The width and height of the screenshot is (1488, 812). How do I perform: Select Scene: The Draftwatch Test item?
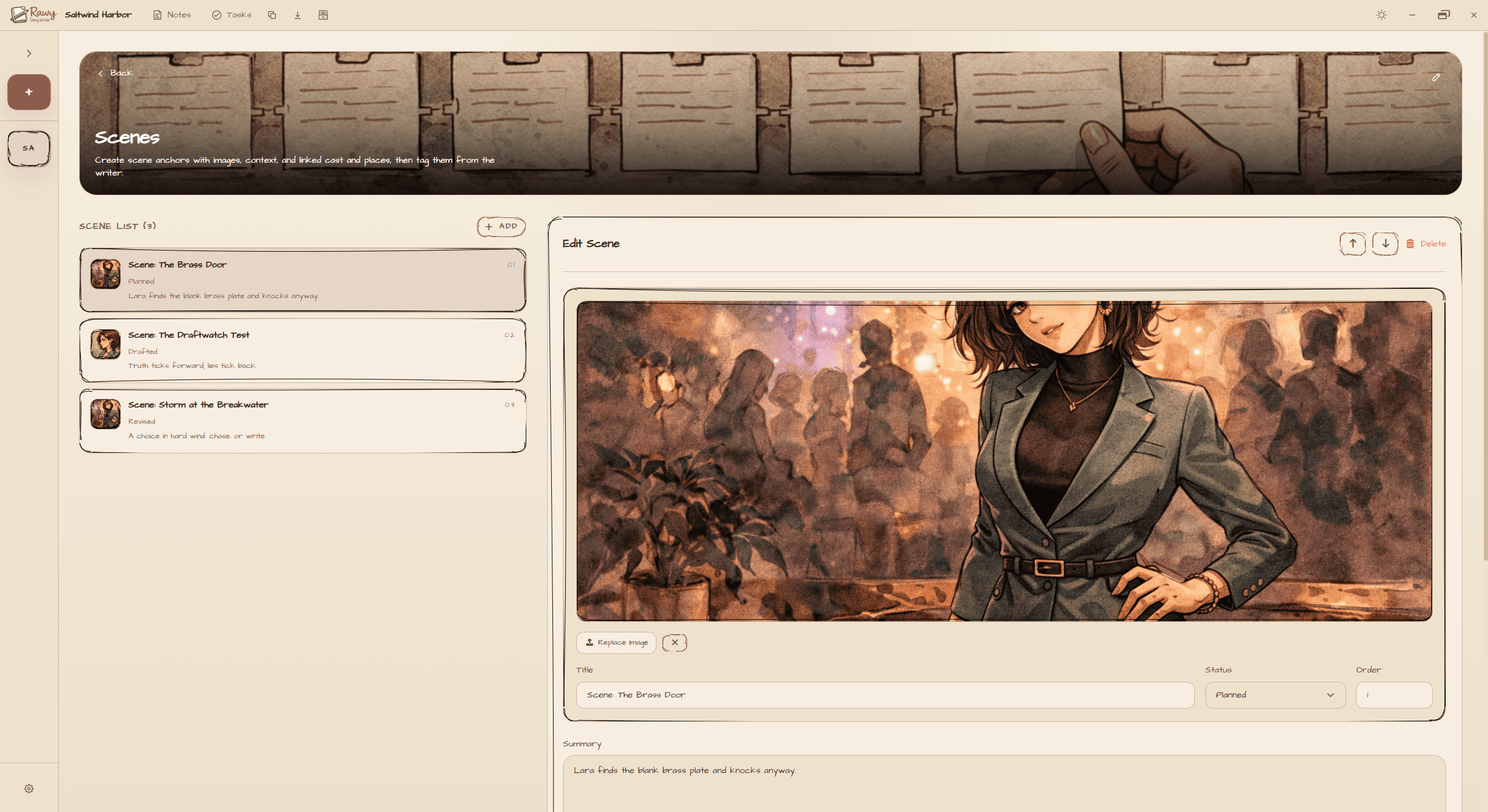click(x=302, y=350)
